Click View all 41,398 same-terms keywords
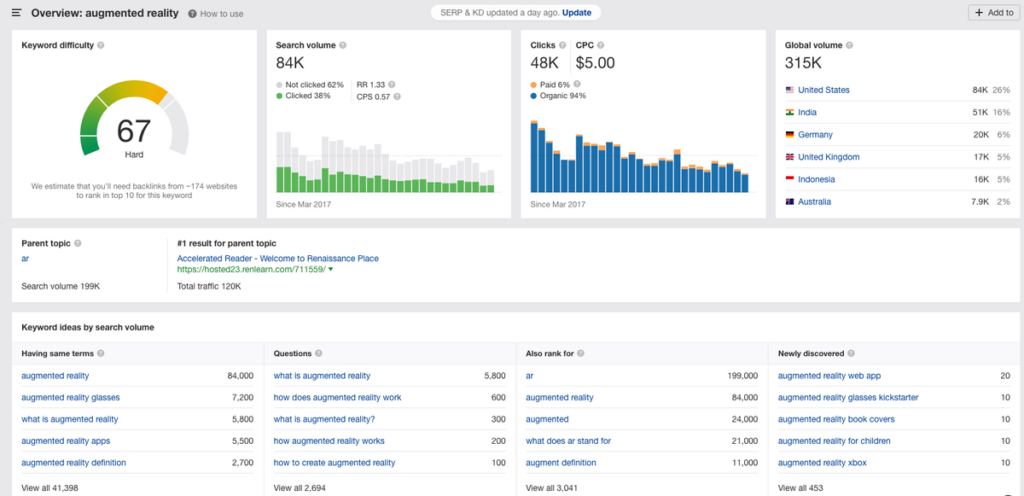Screen dimensions: 1024x496 (50, 488)
